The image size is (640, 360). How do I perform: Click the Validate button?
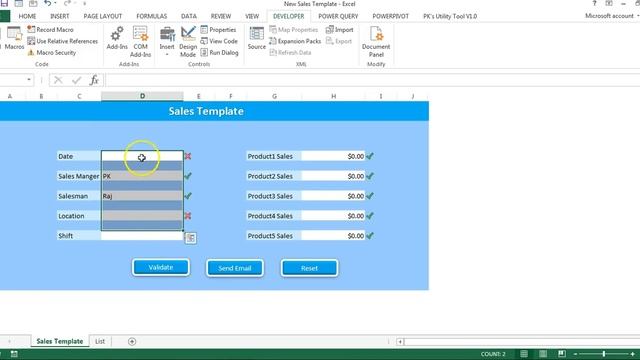click(x=161, y=267)
